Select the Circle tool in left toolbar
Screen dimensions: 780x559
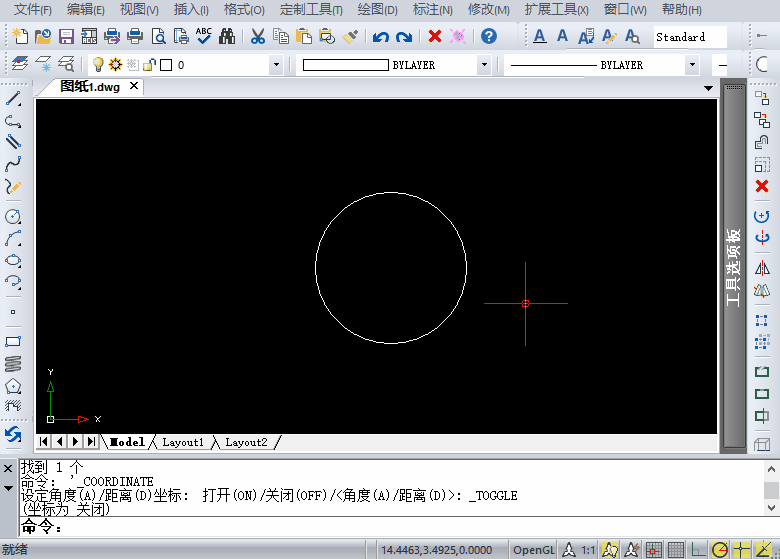point(13,216)
